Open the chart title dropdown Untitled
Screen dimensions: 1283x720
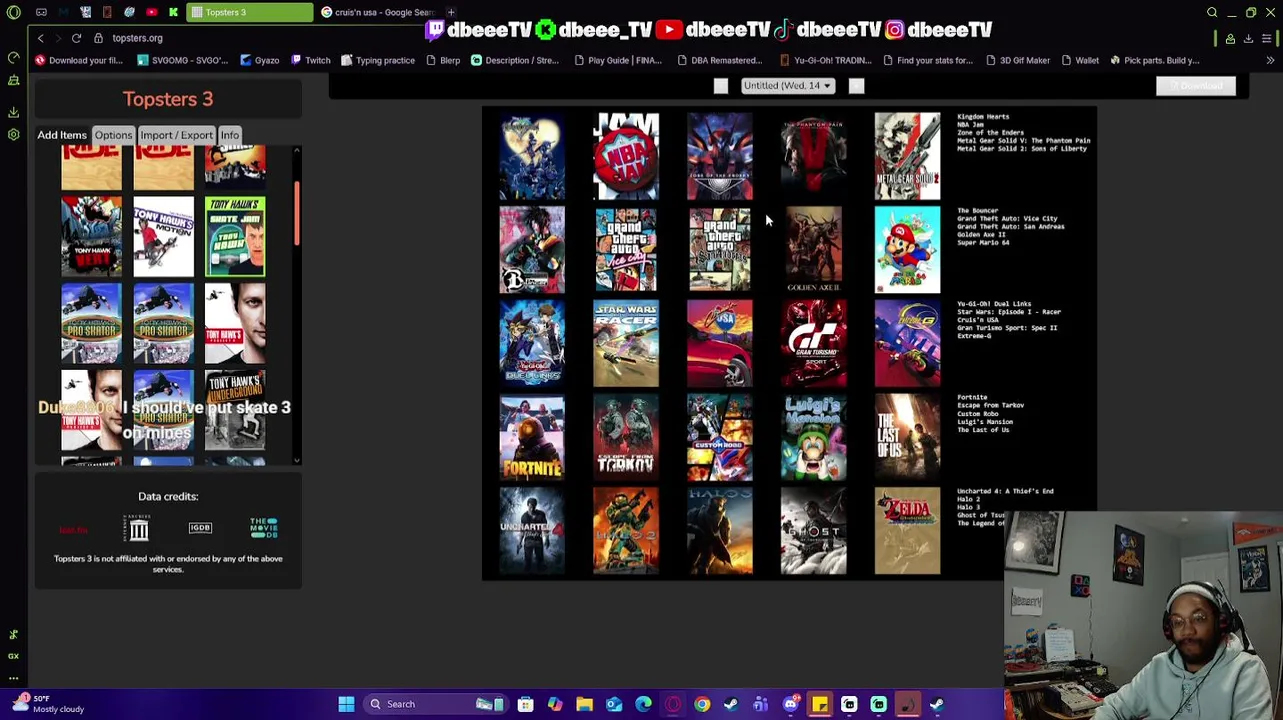788,85
